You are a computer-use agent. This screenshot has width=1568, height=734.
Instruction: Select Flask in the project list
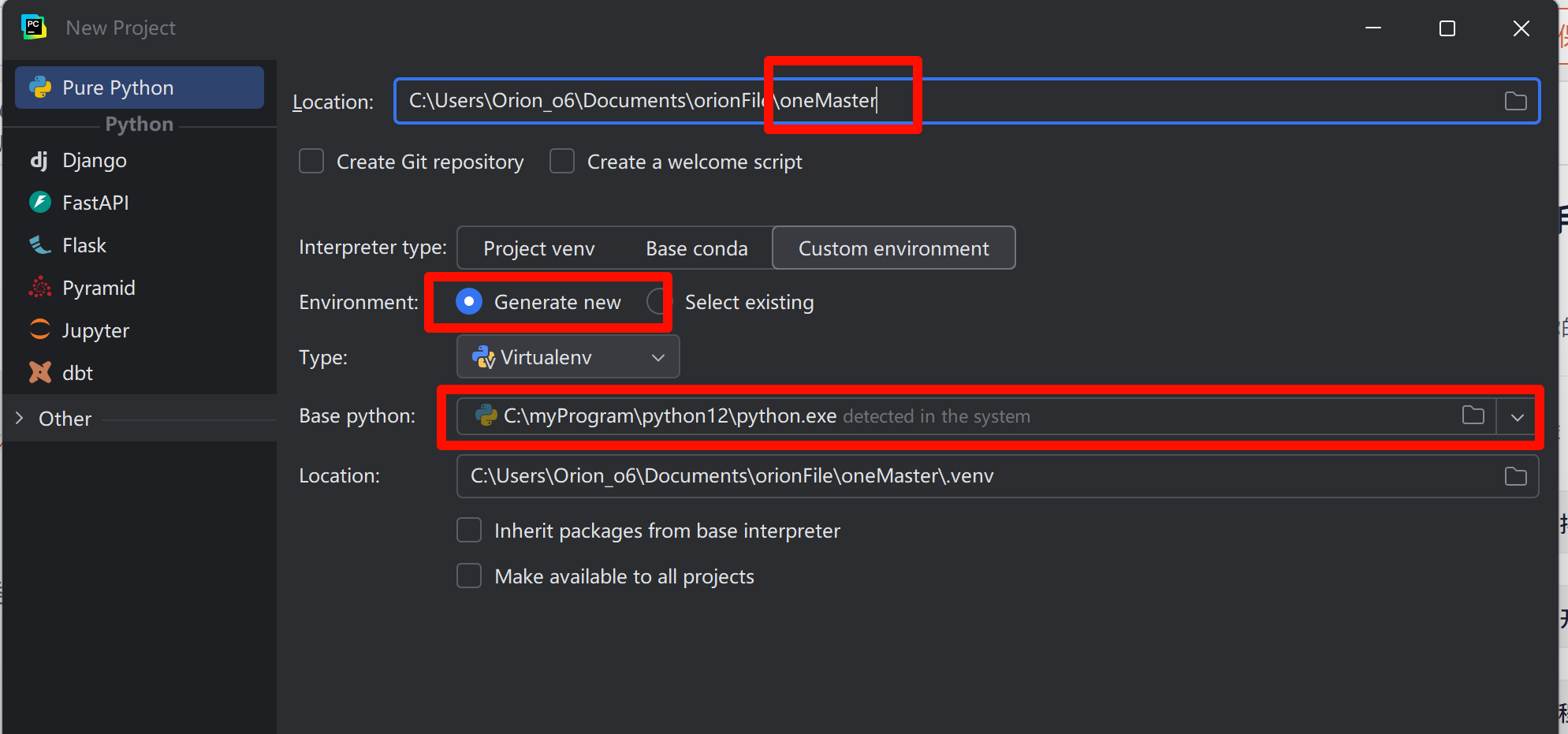click(x=140, y=245)
